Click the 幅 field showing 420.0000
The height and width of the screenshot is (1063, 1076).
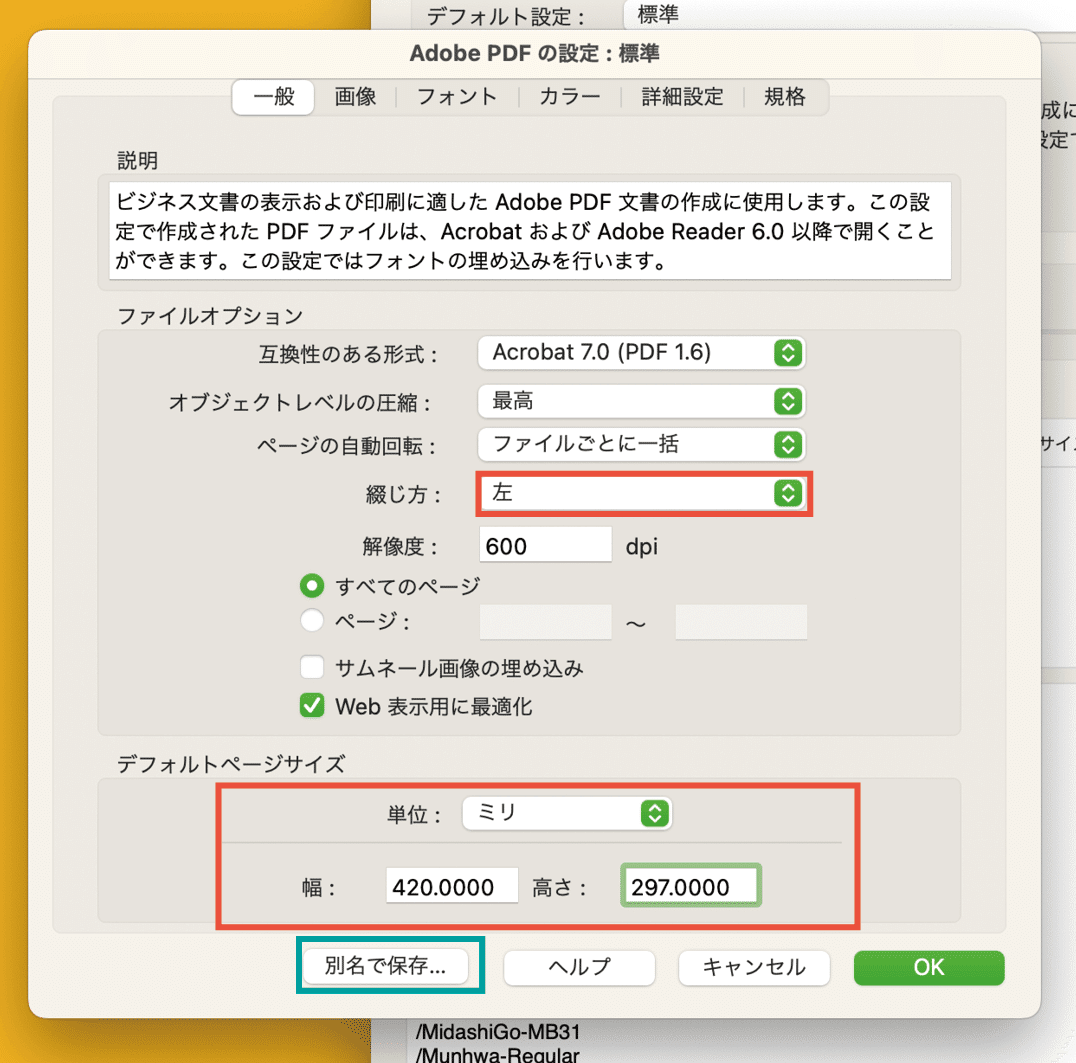(452, 887)
